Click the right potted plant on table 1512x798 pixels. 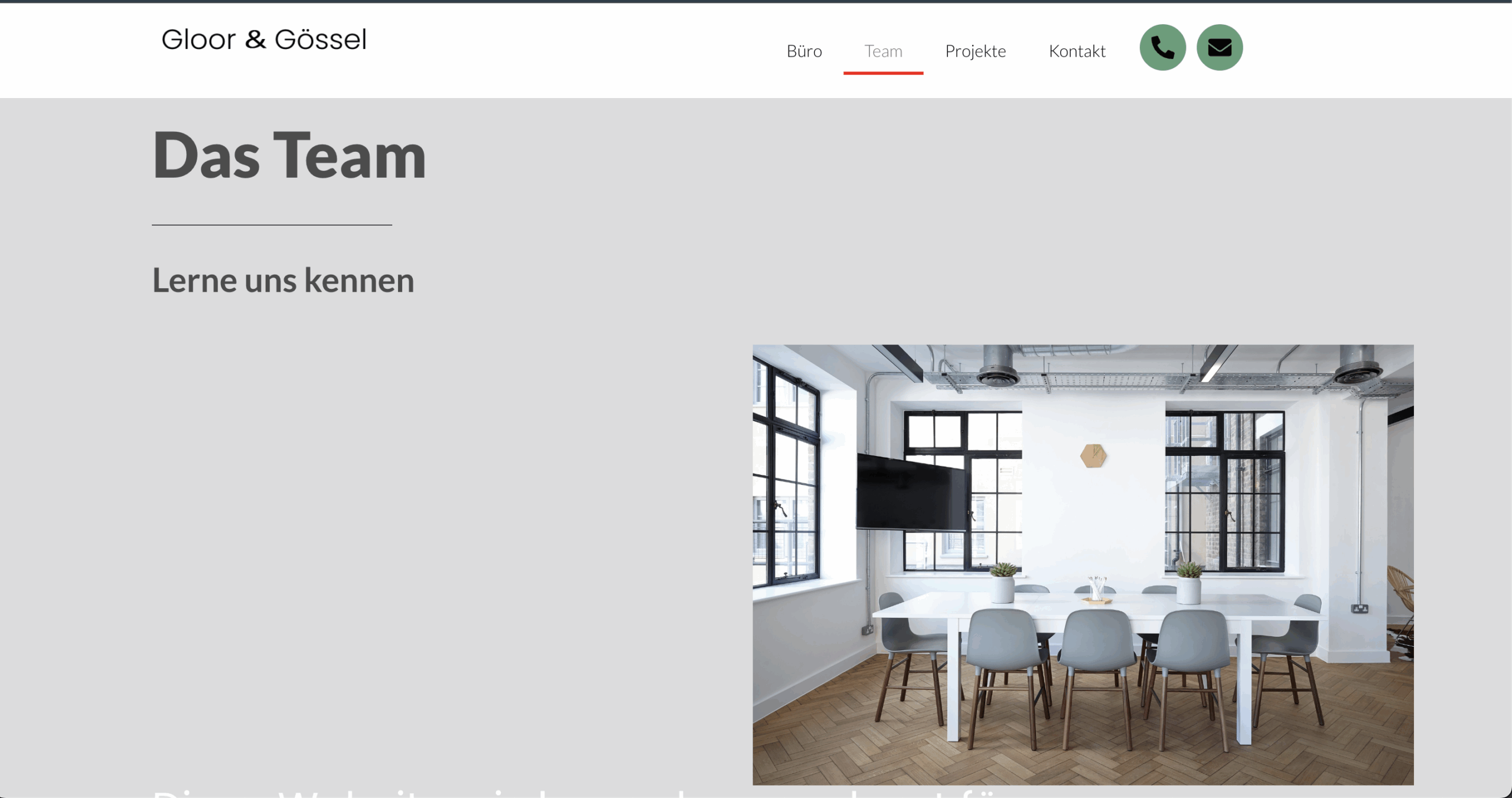coord(1189,583)
